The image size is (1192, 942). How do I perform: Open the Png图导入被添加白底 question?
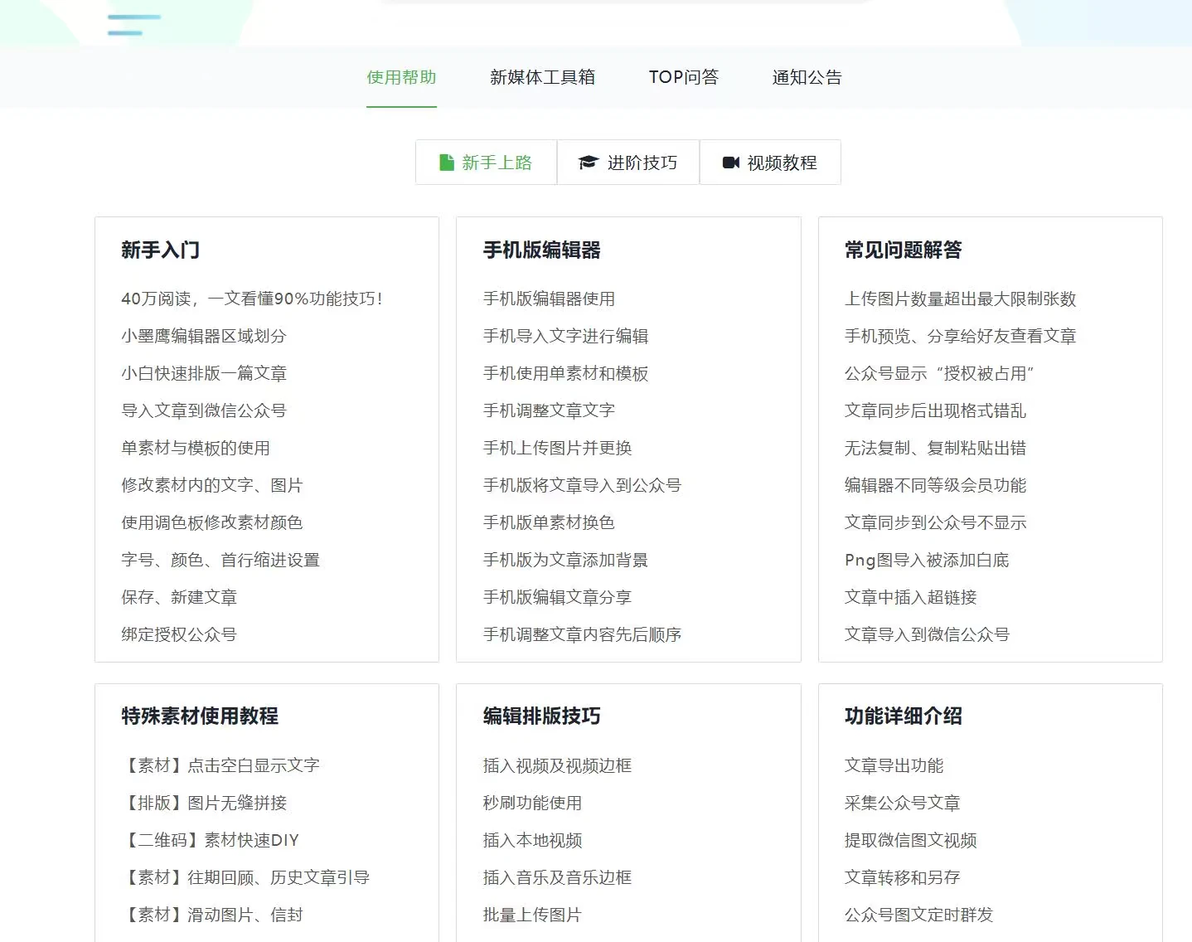(927, 560)
